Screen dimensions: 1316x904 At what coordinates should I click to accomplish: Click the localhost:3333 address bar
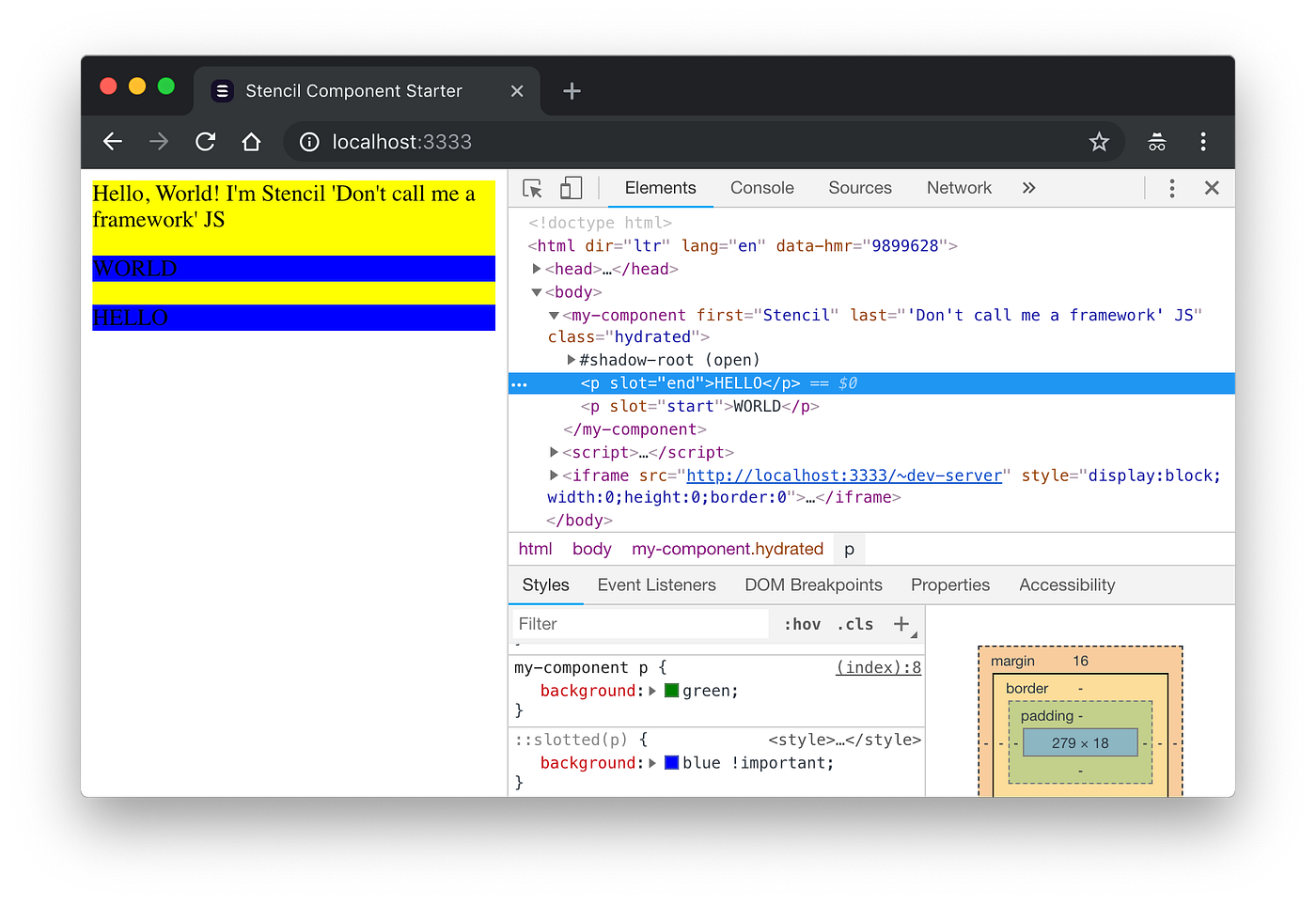coord(703,142)
